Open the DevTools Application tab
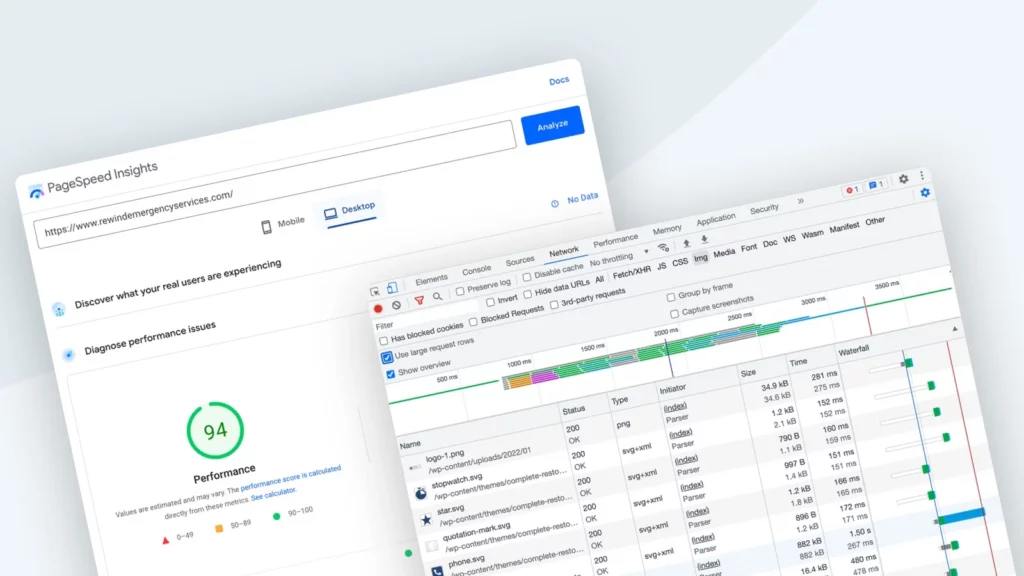The width and height of the screenshot is (1024, 576). (x=716, y=219)
